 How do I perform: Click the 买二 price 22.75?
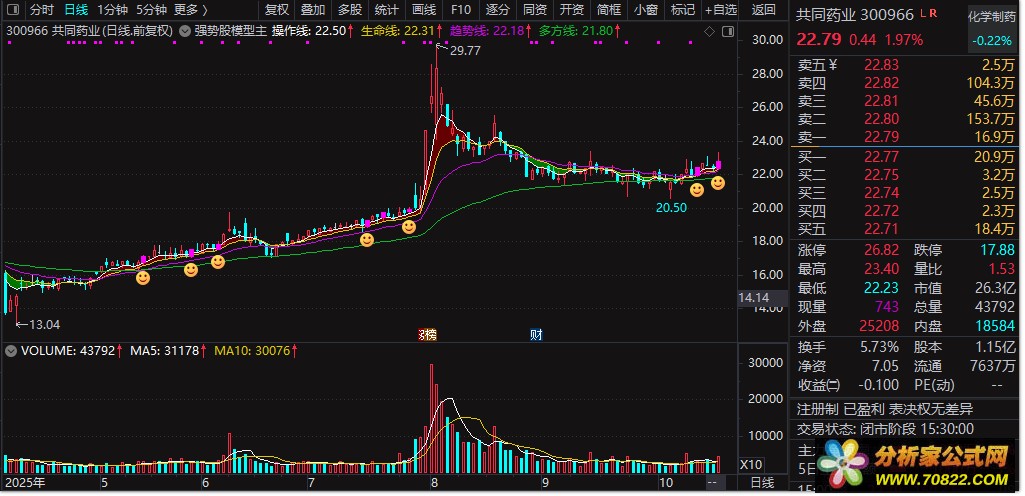click(x=881, y=174)
